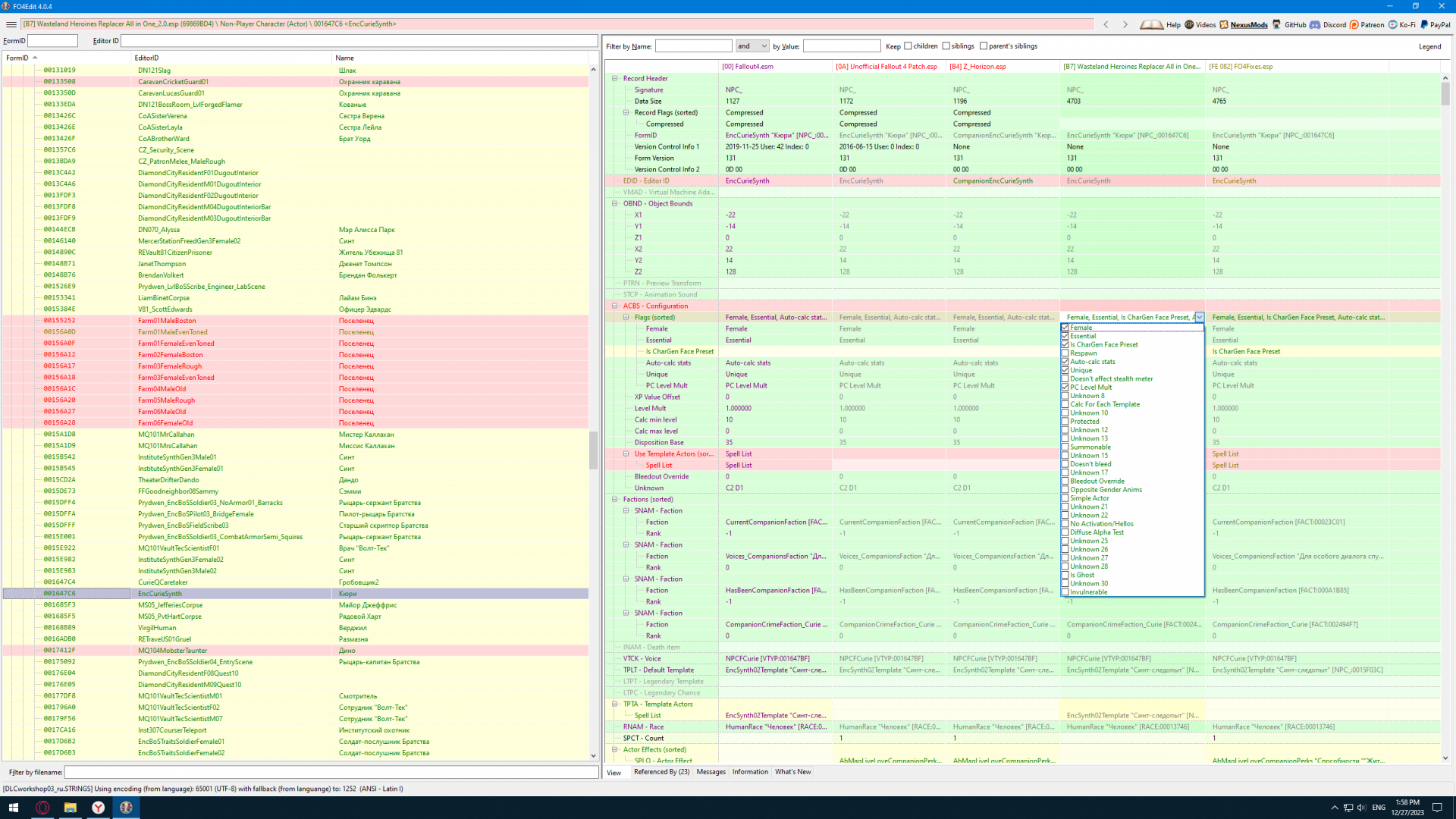Switch to the Referenced By (23) tab
Viewport: 1456px width, 819px height.
661,772
